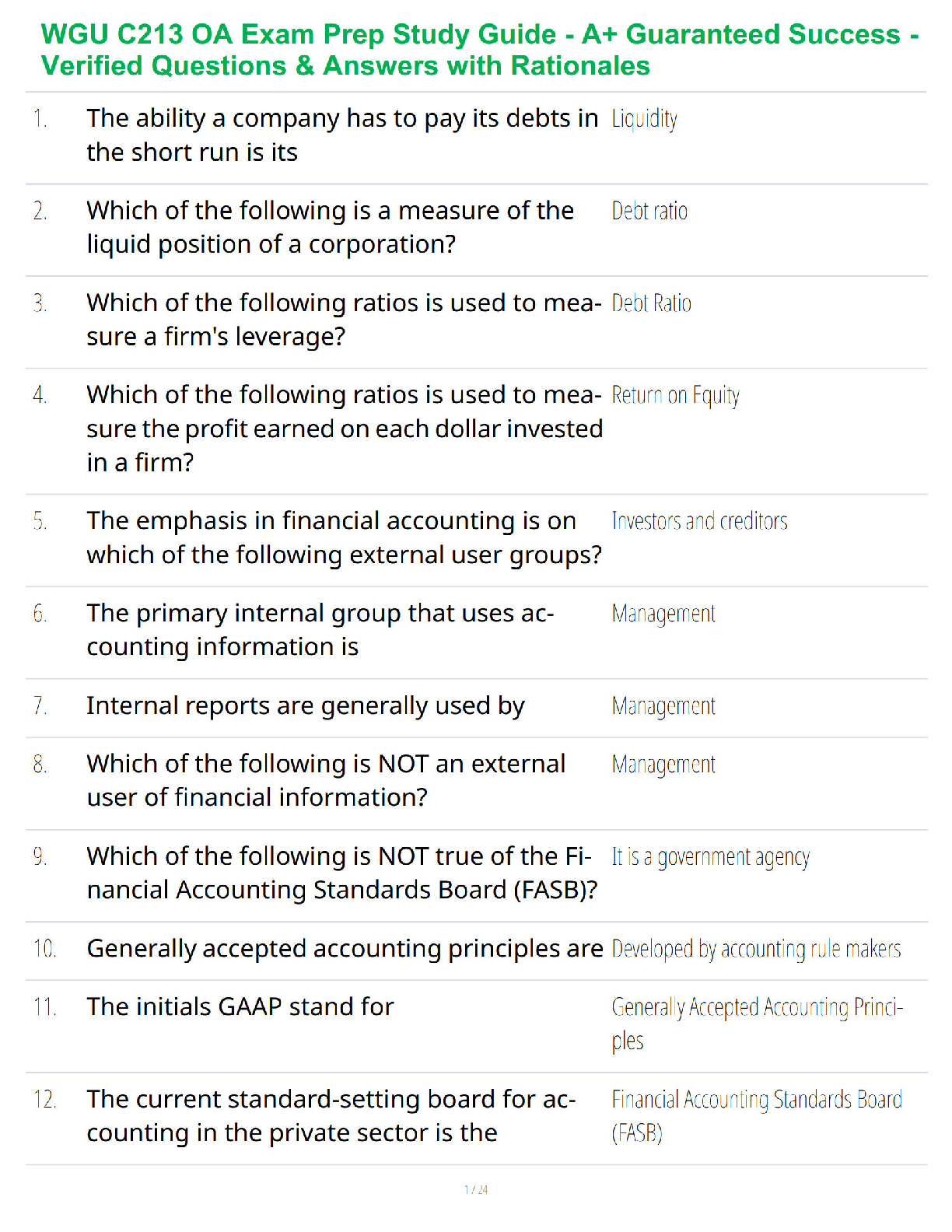Click 'Management' answer next to Internal reports question
Image resolution: width=952 pixels, height=1232 pixels.
pos(663,706)
